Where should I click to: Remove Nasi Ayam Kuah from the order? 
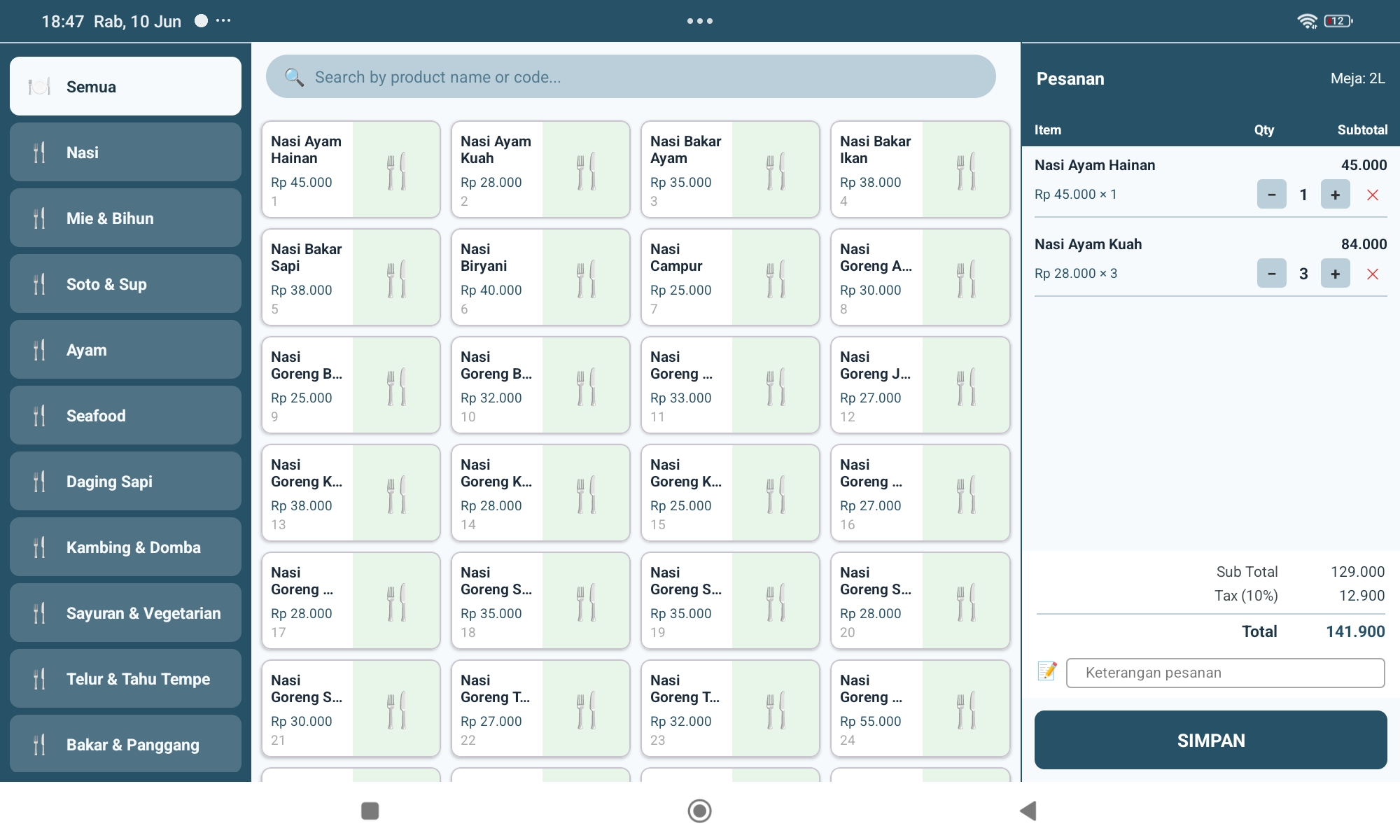pos(1373,274)
